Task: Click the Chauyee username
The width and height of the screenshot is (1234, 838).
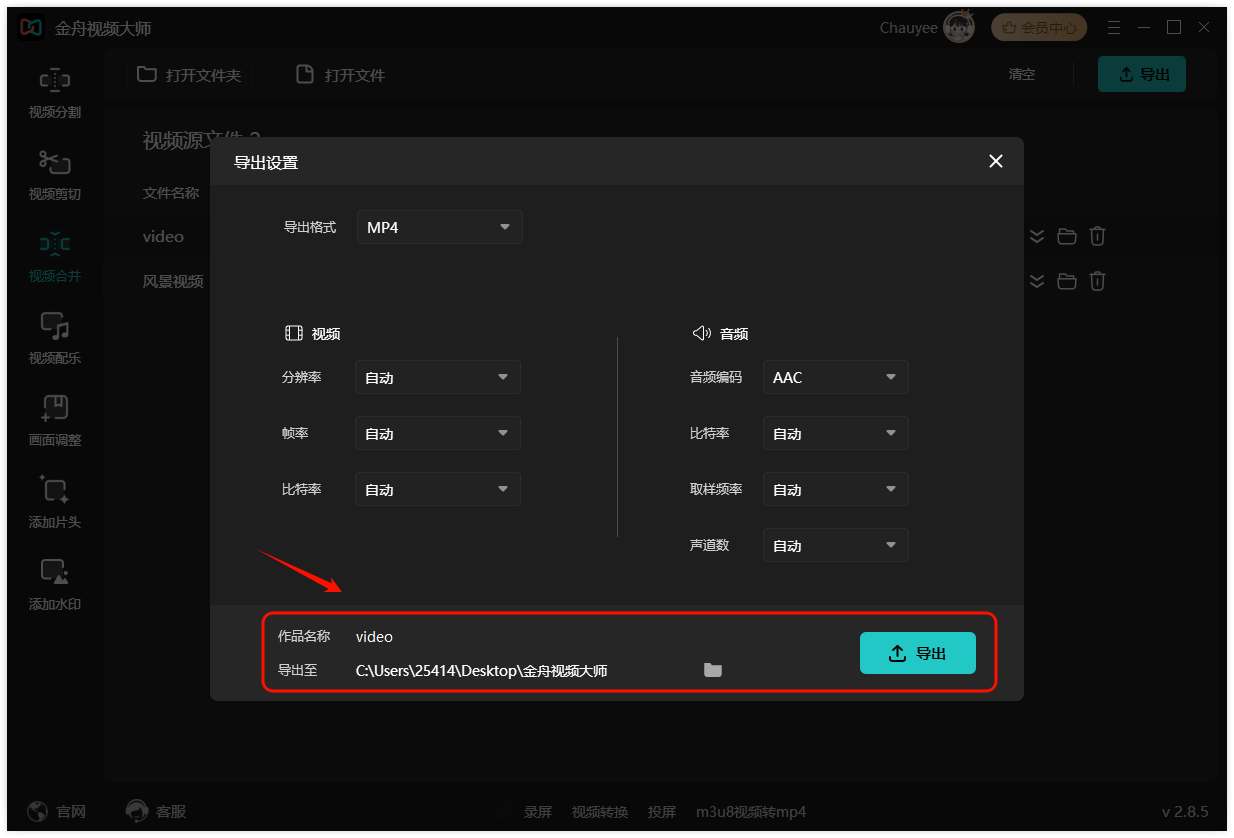Action: pos(908,28)
